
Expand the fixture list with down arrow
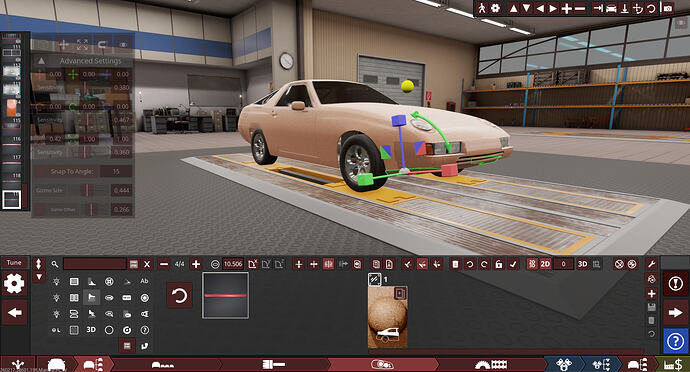click(x=39, y=277)
